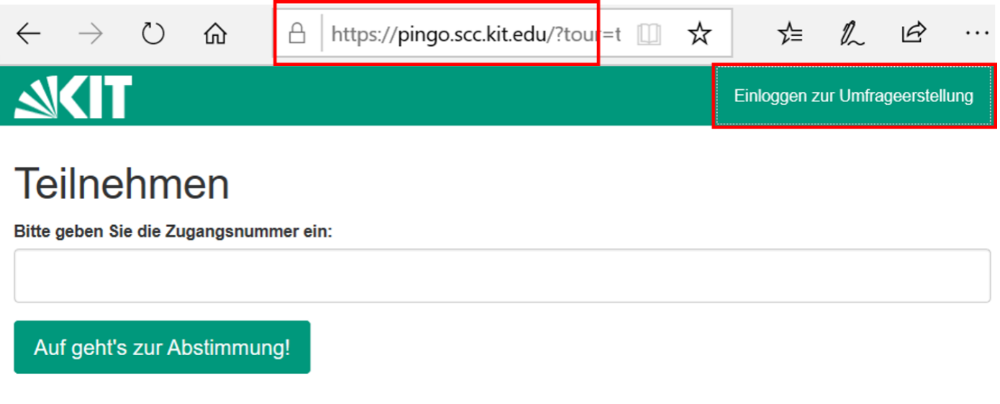Open the browser home page

click(x=215, y=34)
